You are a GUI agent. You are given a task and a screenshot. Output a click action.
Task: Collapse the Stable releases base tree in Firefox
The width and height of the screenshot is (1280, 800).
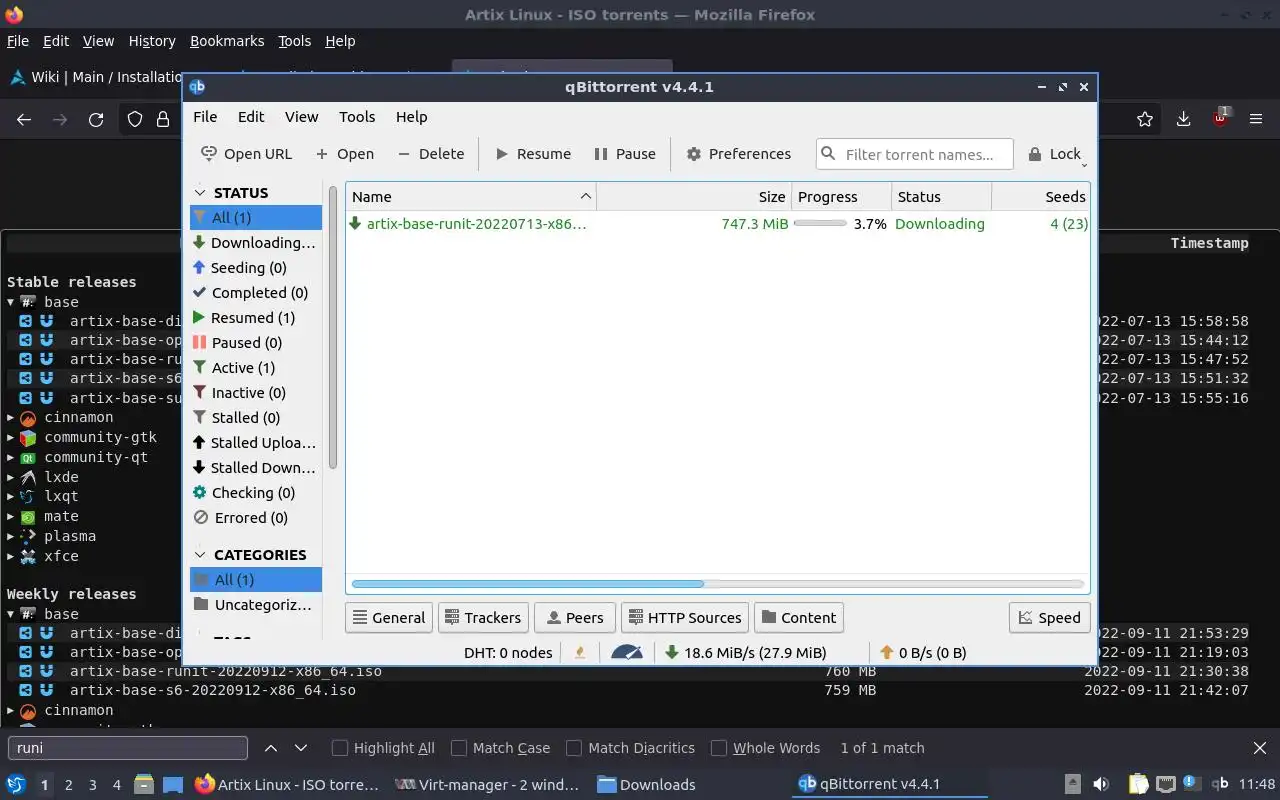point(11,302)
